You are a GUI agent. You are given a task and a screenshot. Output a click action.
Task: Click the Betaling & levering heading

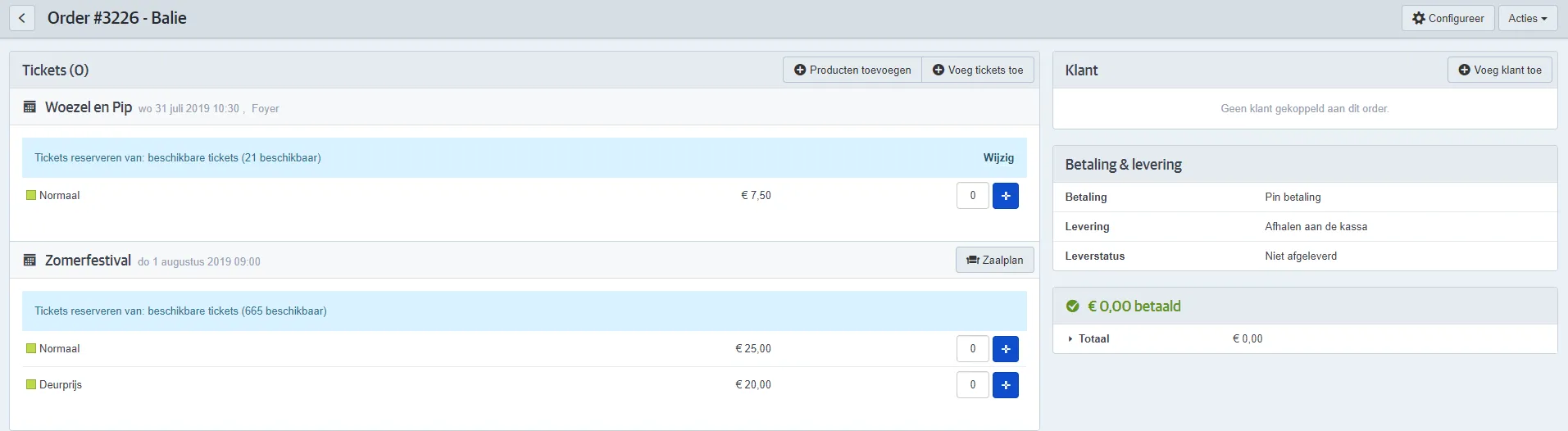tap(1124, 165)
